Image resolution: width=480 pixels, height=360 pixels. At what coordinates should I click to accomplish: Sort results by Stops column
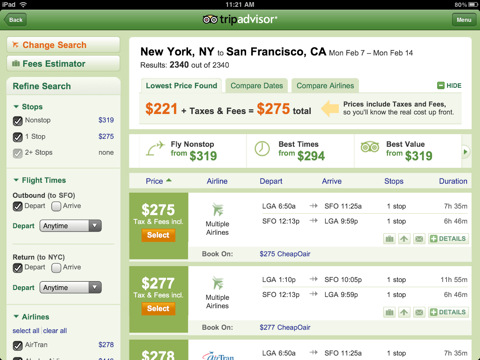[x=394, y=181]
